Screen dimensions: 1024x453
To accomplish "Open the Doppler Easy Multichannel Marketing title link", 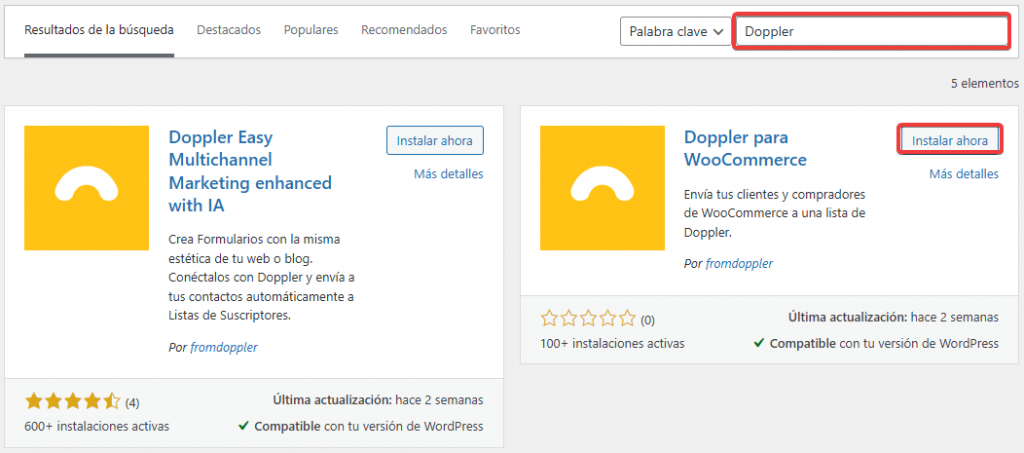I will (250, 172).
